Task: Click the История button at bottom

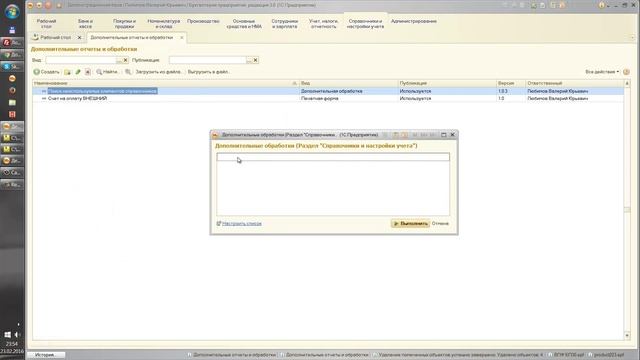Action: [46, 355]
